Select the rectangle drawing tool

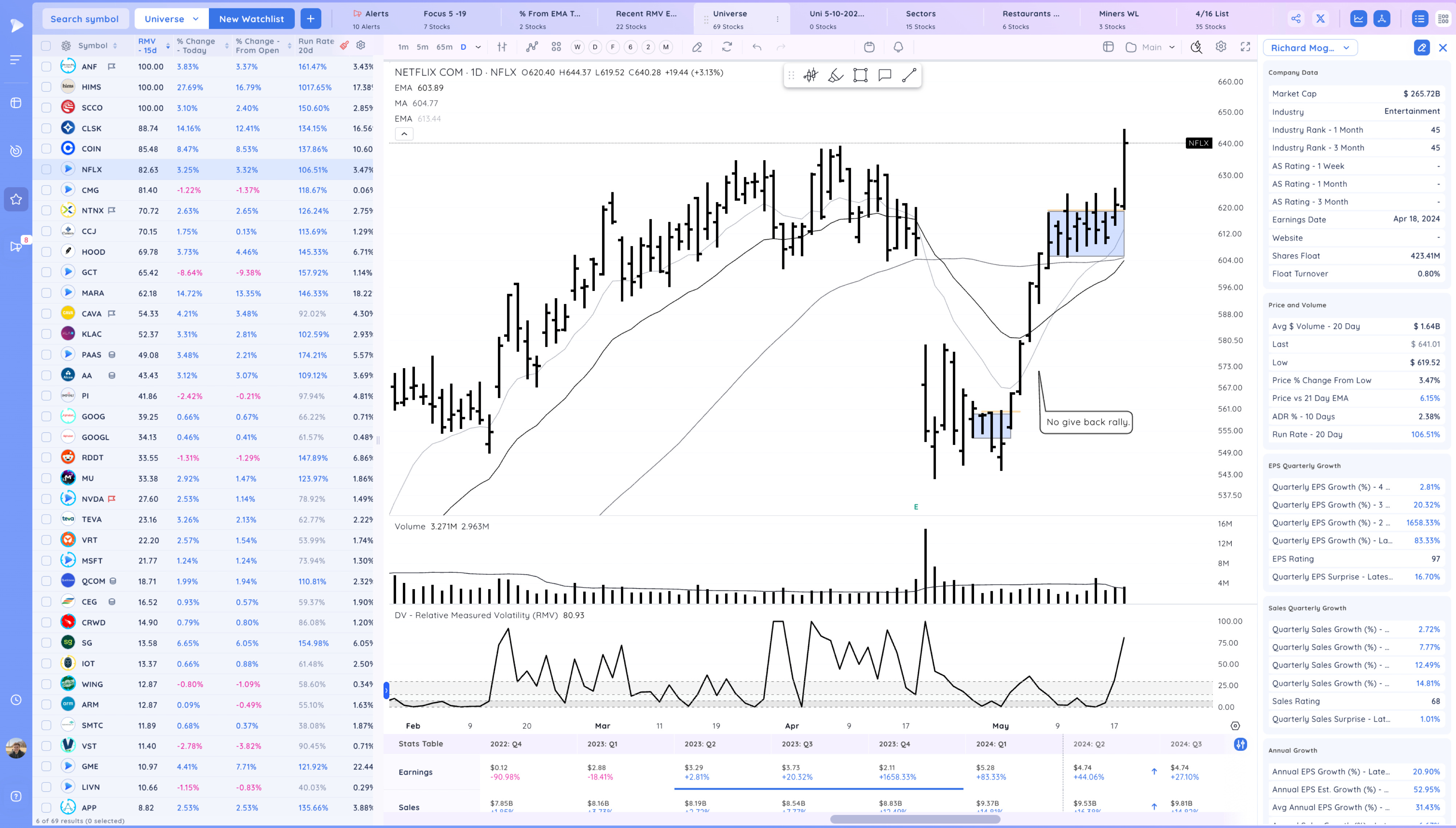860,75
